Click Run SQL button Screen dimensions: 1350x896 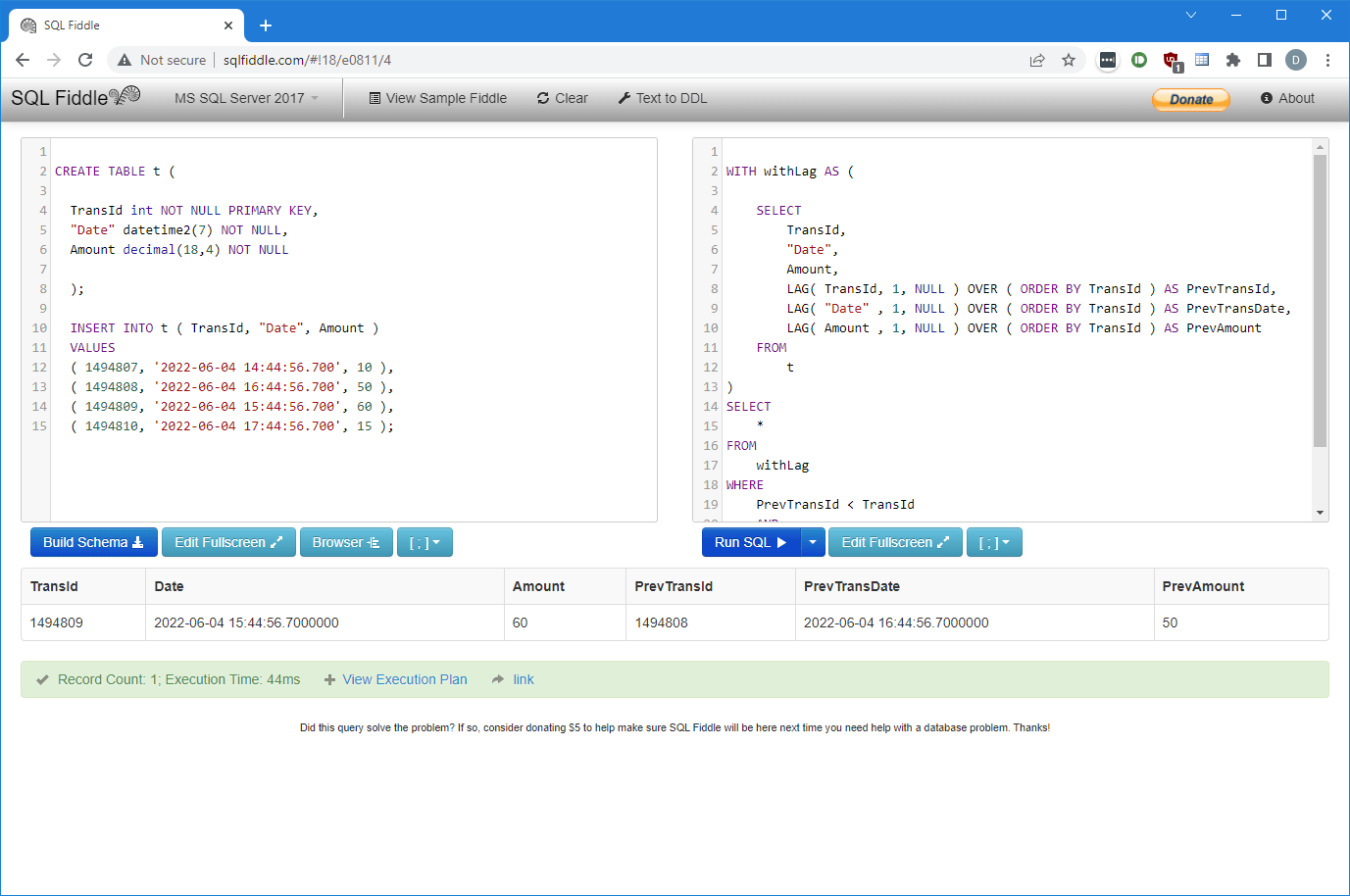[751, 542]
